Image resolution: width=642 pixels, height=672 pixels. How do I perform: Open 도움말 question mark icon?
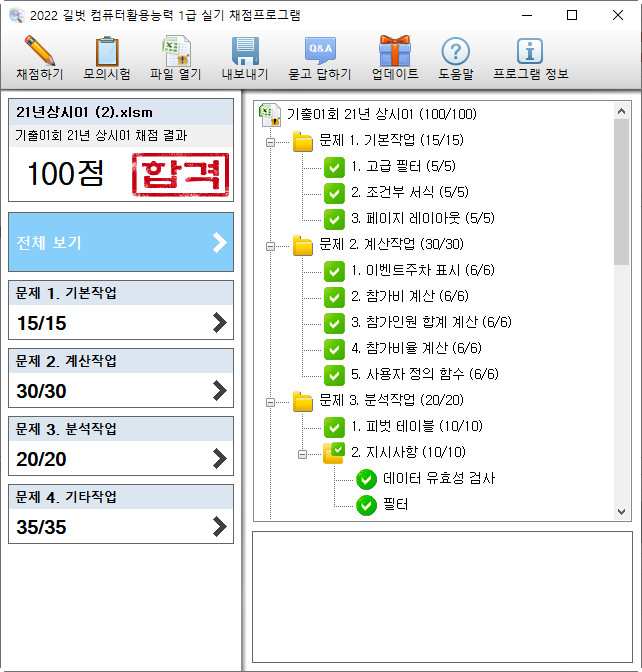[455, 51]
